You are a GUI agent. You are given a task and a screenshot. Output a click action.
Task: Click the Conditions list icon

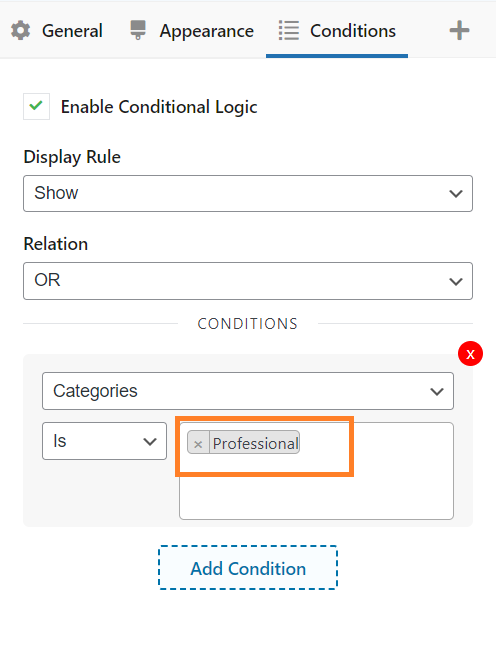(x=288, y=31)
